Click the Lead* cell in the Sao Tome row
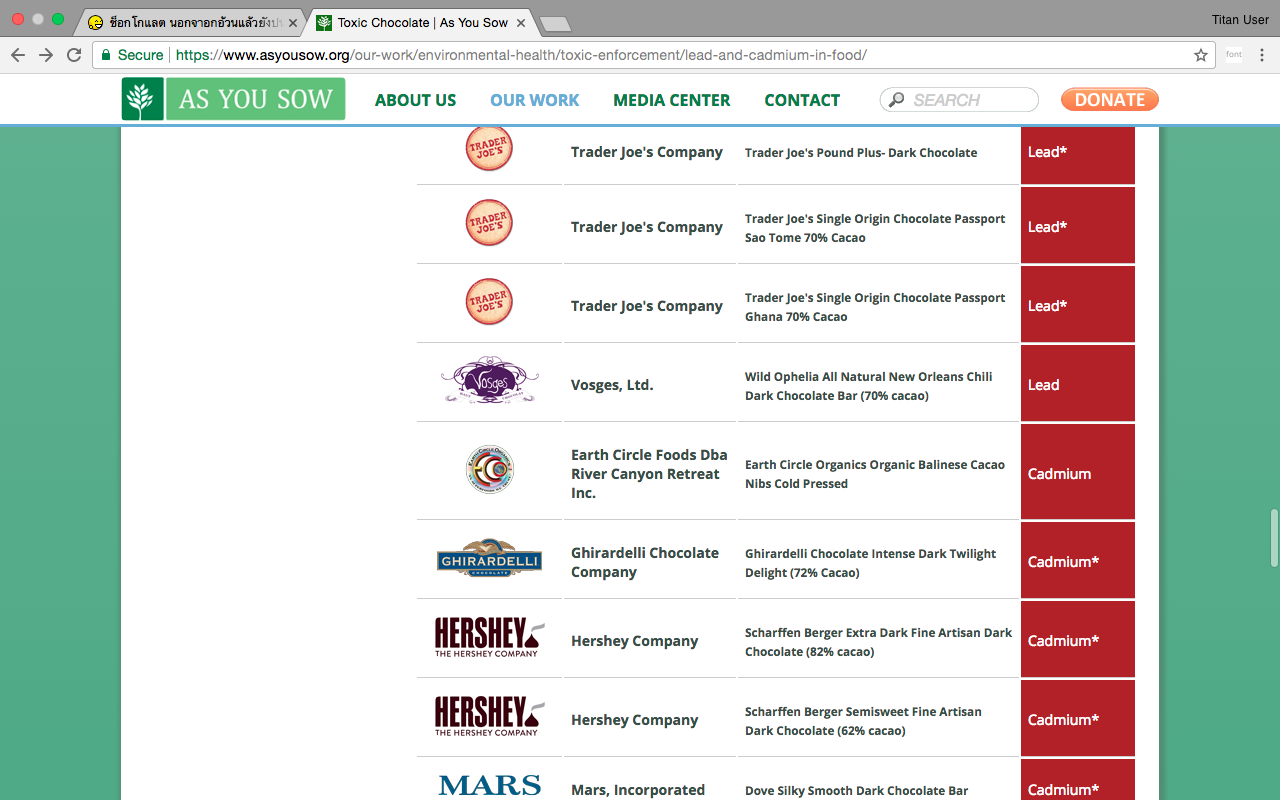1280x800 pixels. click(x=1078, y=225)
